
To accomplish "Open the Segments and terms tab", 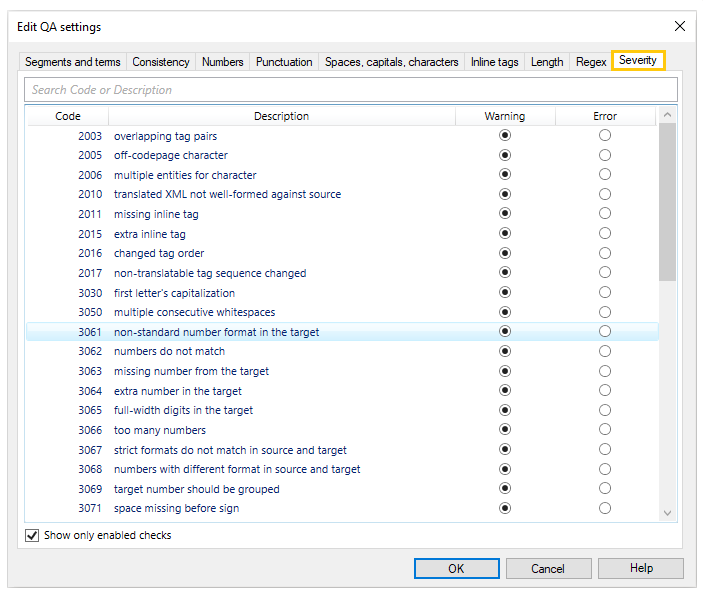I will (72, 62).
